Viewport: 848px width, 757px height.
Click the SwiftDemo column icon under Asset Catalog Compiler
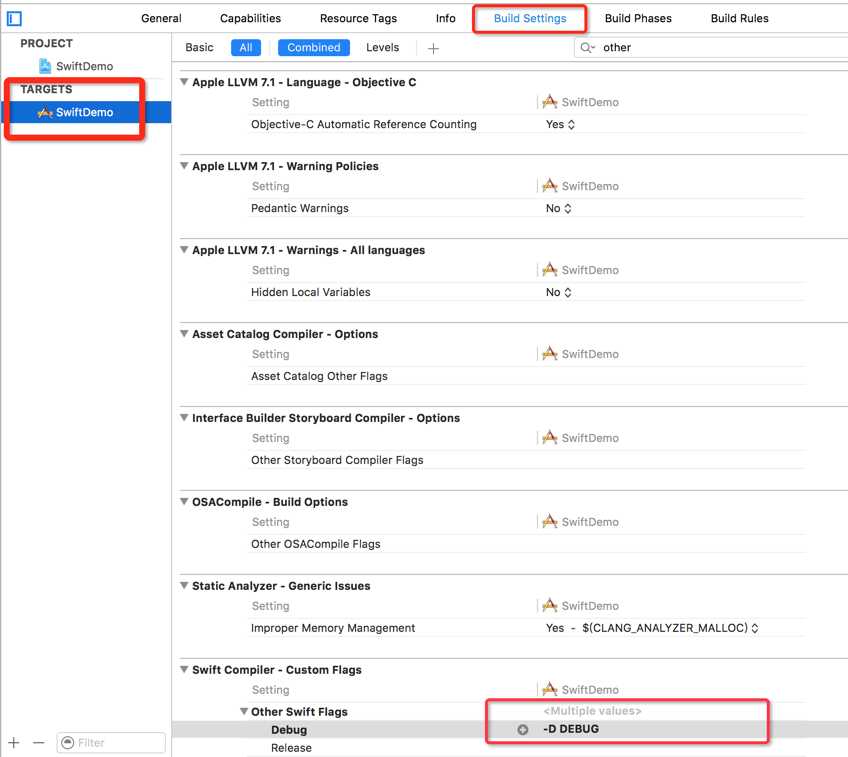(x=549, y=354)
